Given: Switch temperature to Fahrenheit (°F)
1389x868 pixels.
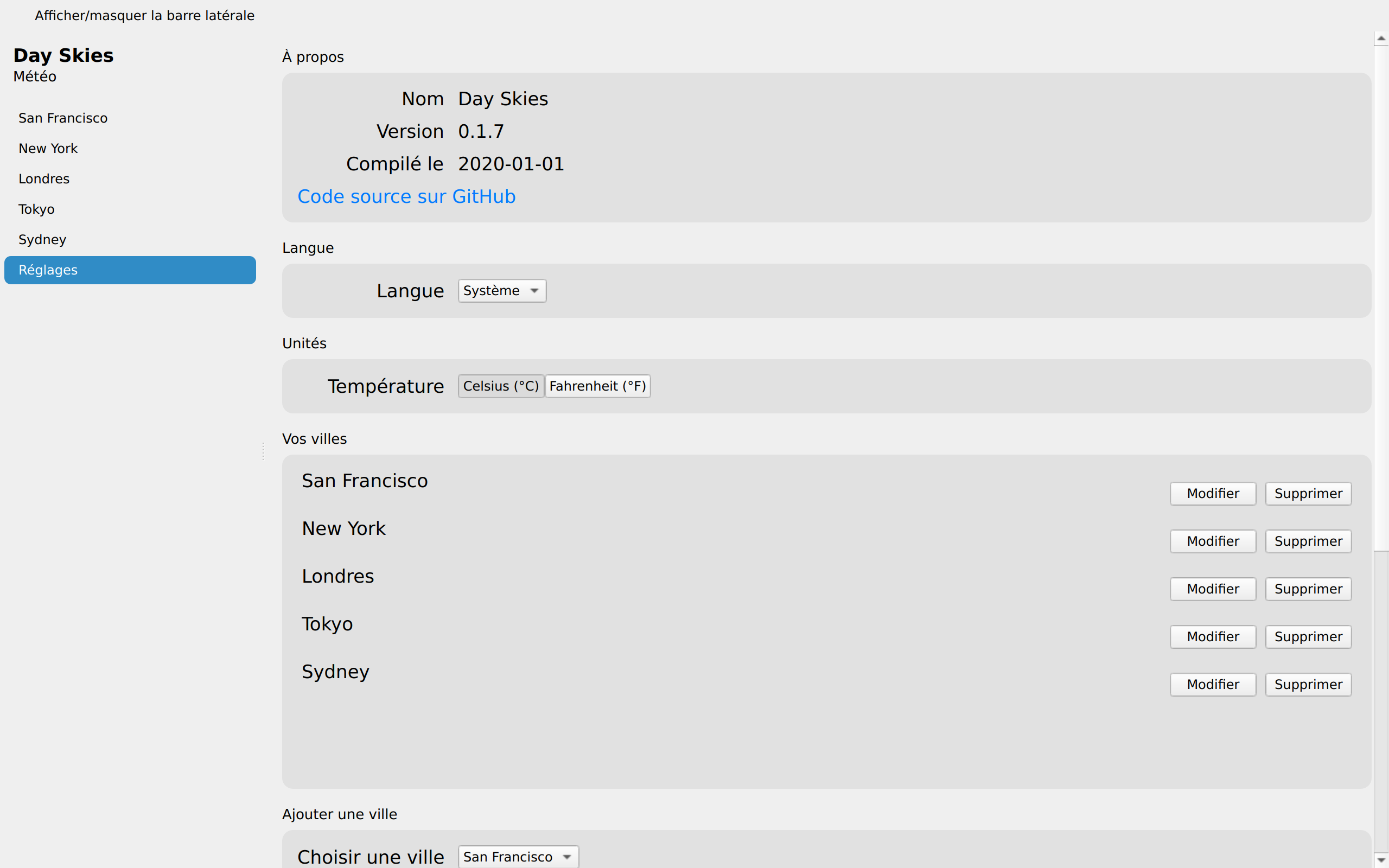Looking at the screenshot, I should [x=597, y=386].
